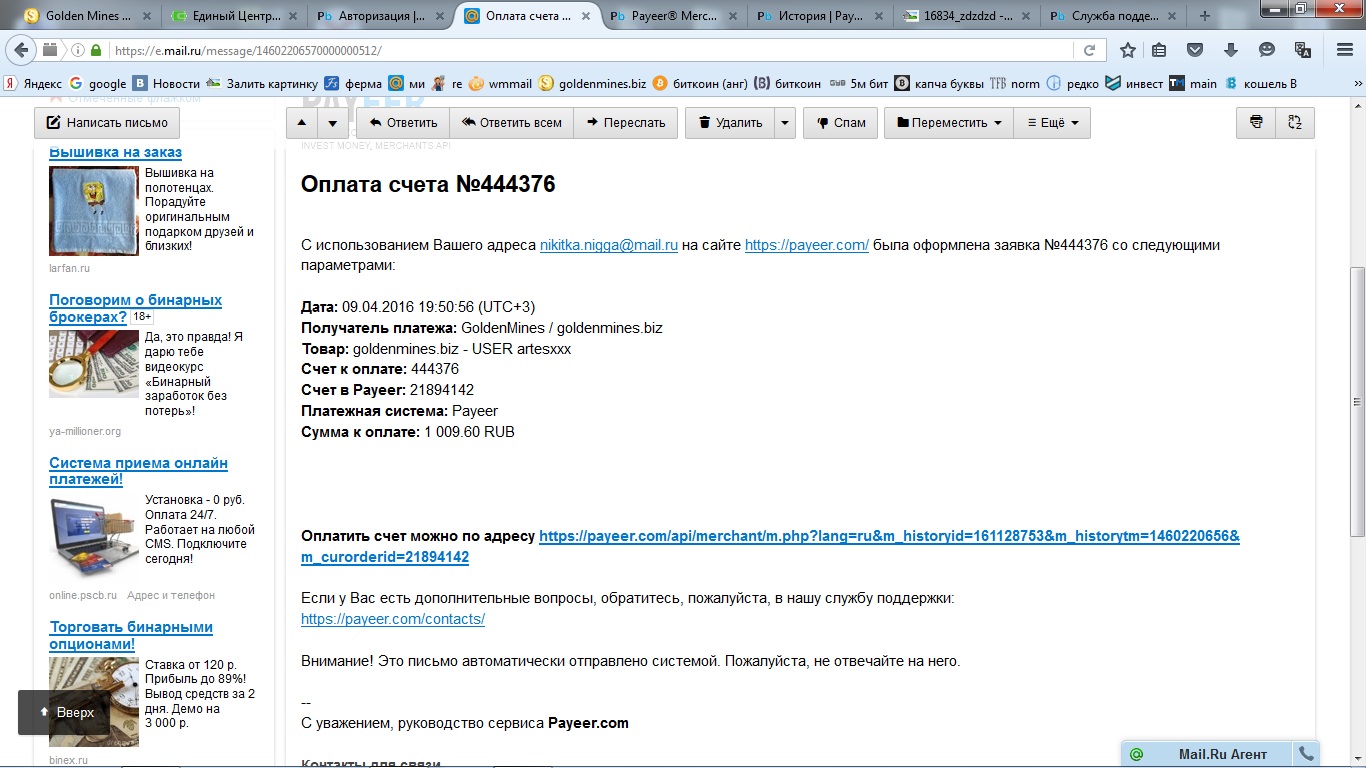The width and height of the screenshot is (1366, 768).
Task: Open the Яндекс bookmark
Action: [x=33, y=84]
